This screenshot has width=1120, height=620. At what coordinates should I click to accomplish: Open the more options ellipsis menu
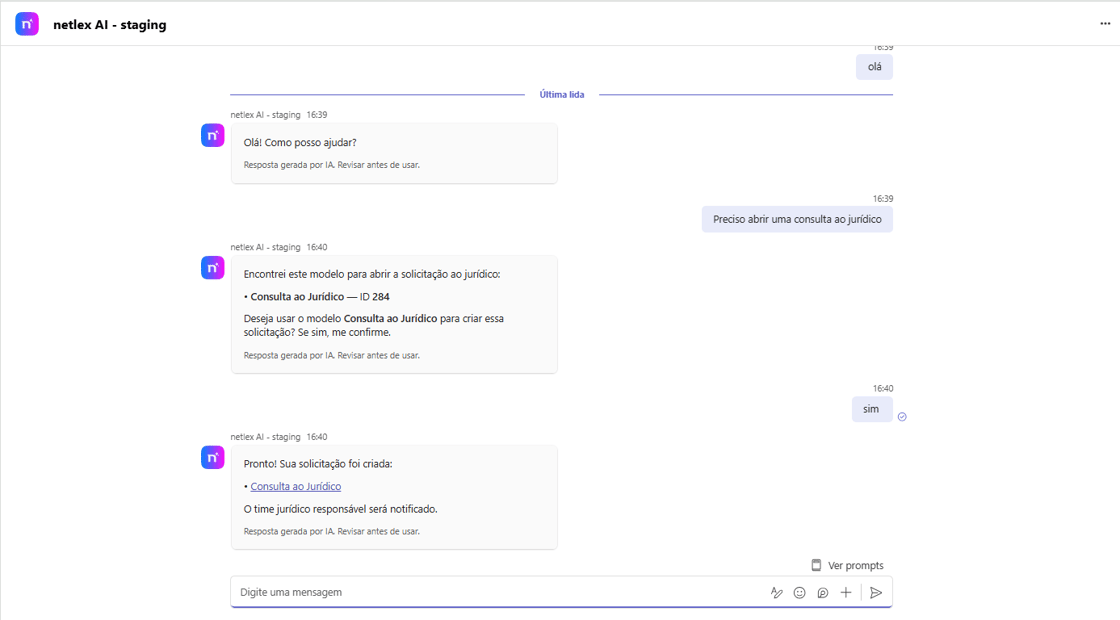coord(1105,24)
